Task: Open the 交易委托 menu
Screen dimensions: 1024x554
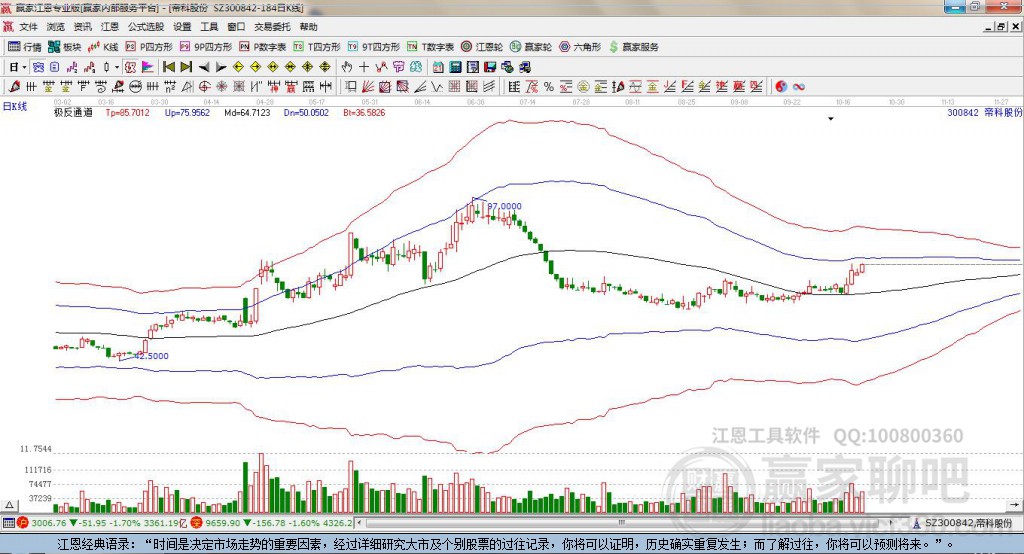Action: click(x=272, y=27)
